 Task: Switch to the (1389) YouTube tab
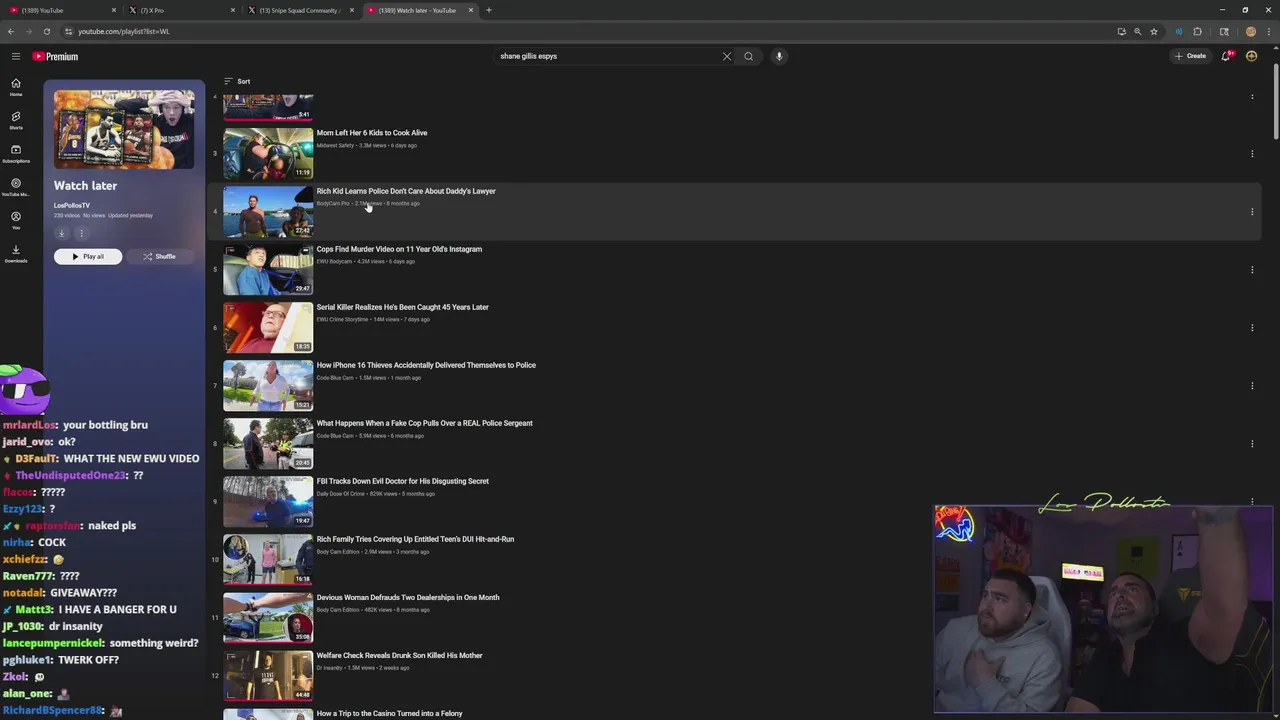(x=62, y=10)
